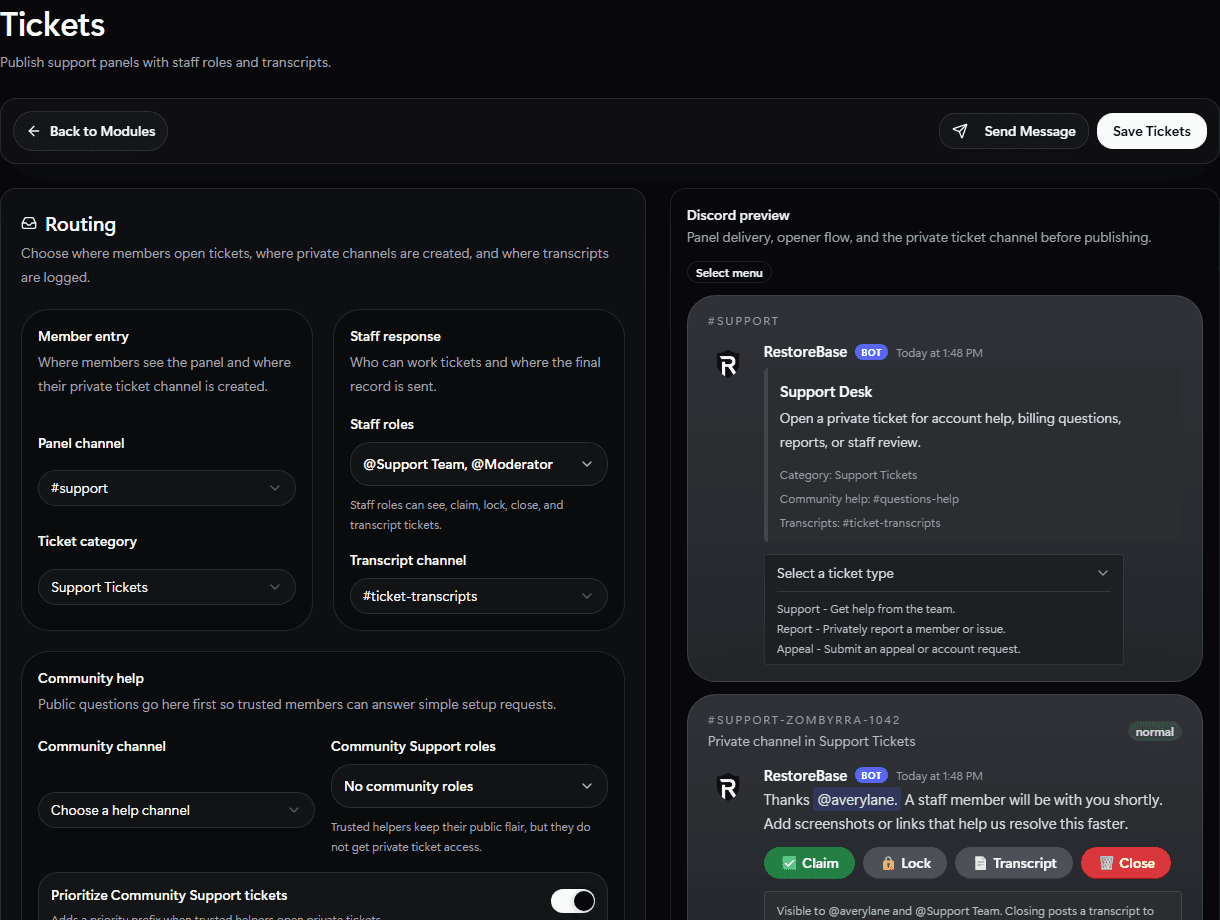The width and height of the screenshot is (1220, 920).
Task: Open the Ticket category Support Tickets dropdown
Action: pyautogui.click(x=167, y=587)
